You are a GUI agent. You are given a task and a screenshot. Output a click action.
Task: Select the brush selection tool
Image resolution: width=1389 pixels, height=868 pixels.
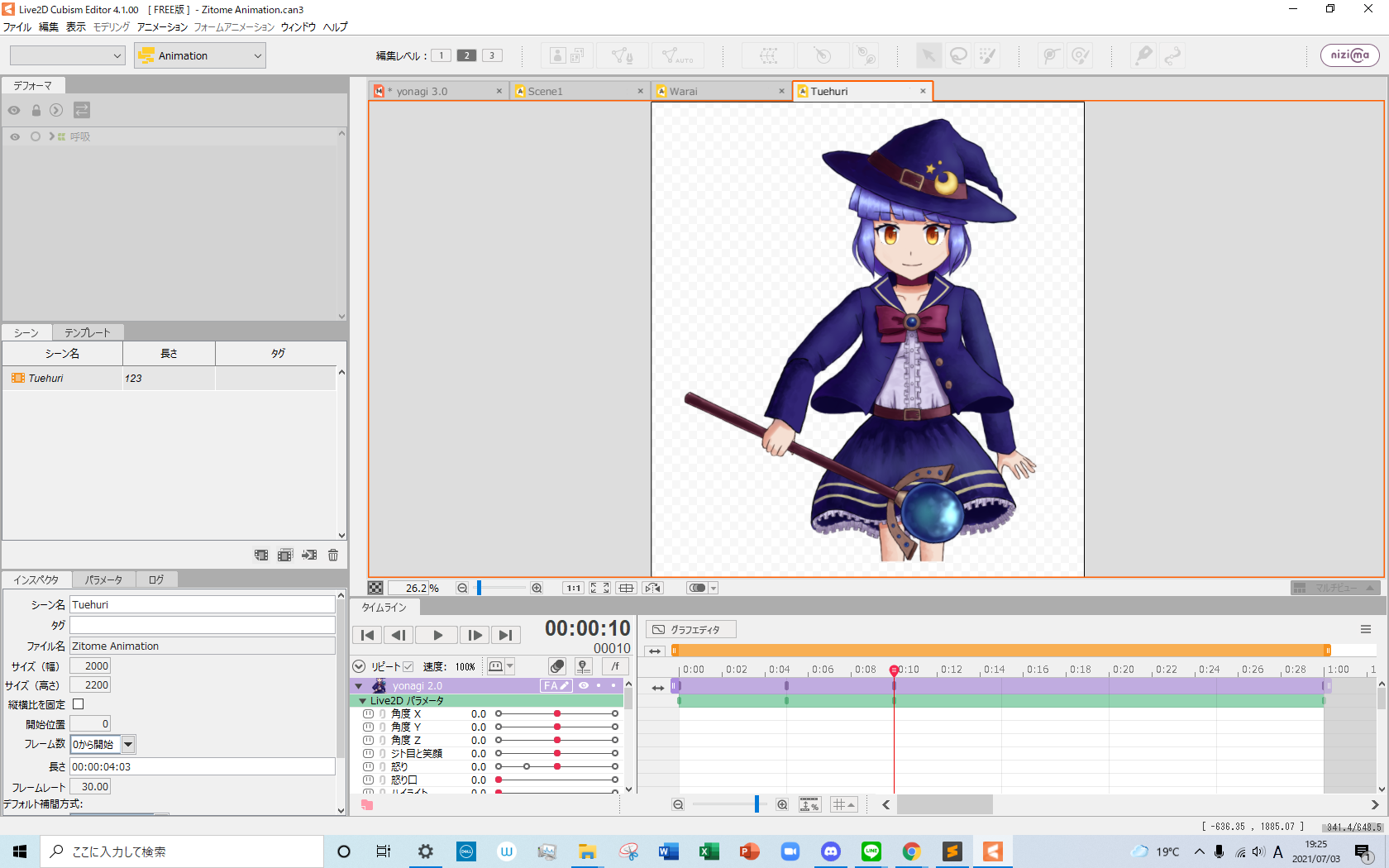[x=987, y=55]
